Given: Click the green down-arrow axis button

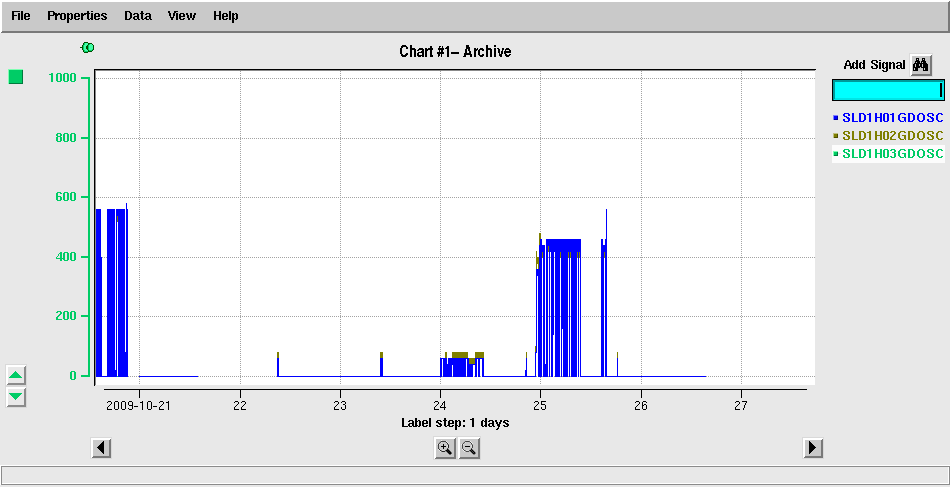Looking at the screenshot, I should click(x=16, y=397).
